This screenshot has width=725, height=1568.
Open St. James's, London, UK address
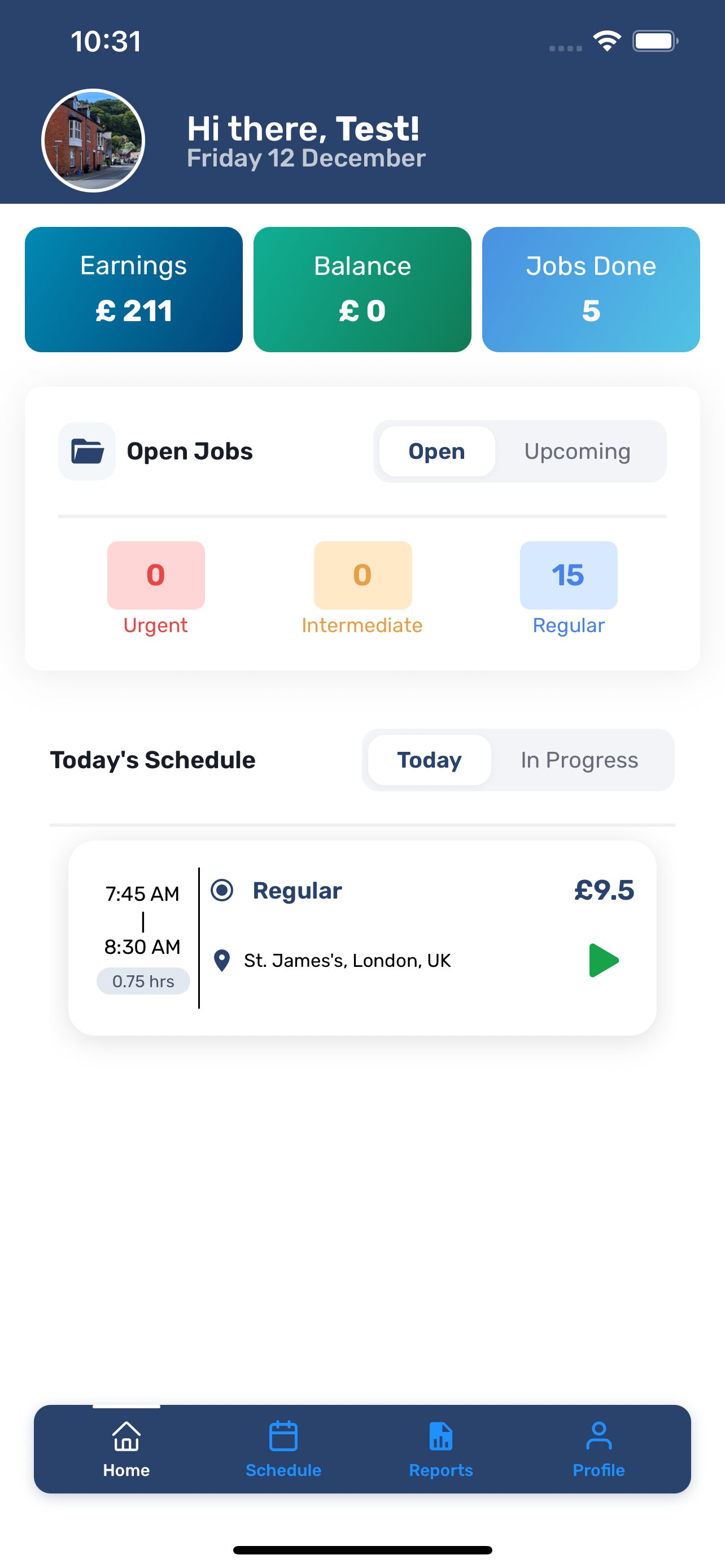tap(347, 961)
